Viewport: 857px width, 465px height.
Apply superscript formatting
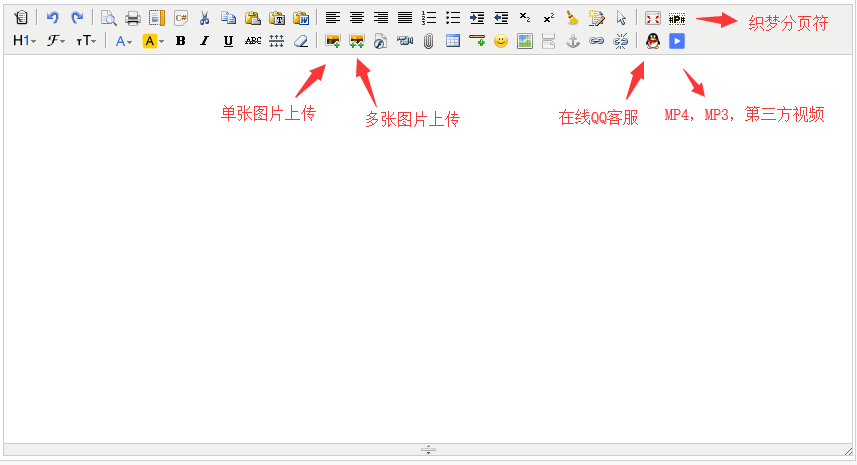pyautogui.click(x=549, y=18)
